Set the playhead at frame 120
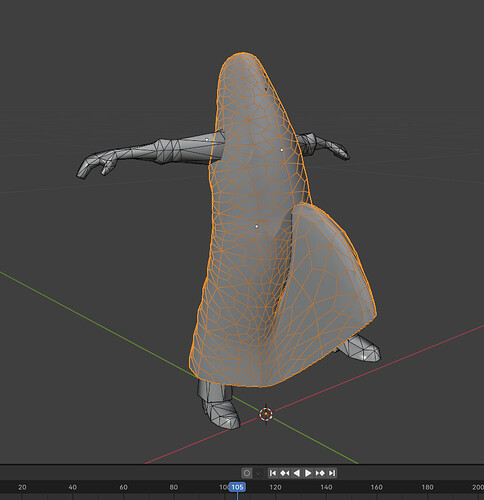The image size is (484, 500). 275,487
